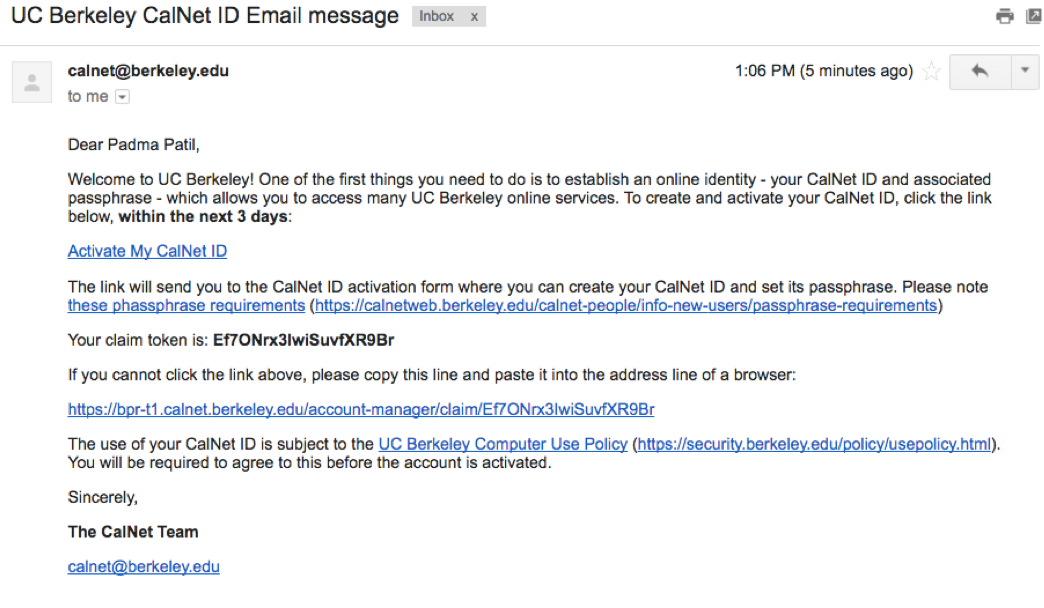Open the 'Activate My CalNet ID' link
The height and width of the screenshot is (608, 1044).
click(146, 251)
